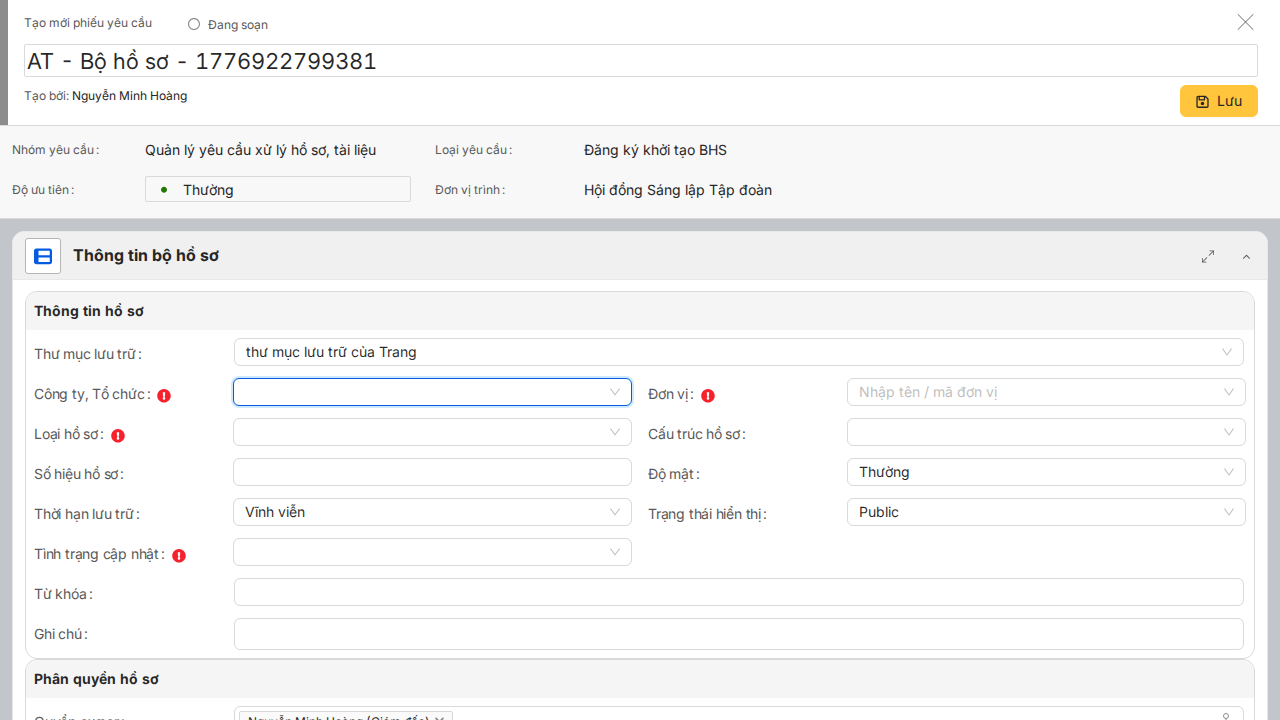Screen dimensions: 1280x720
Task: Open the Thời hạn lưu trữ dropdown
Action: pos(432,512)
